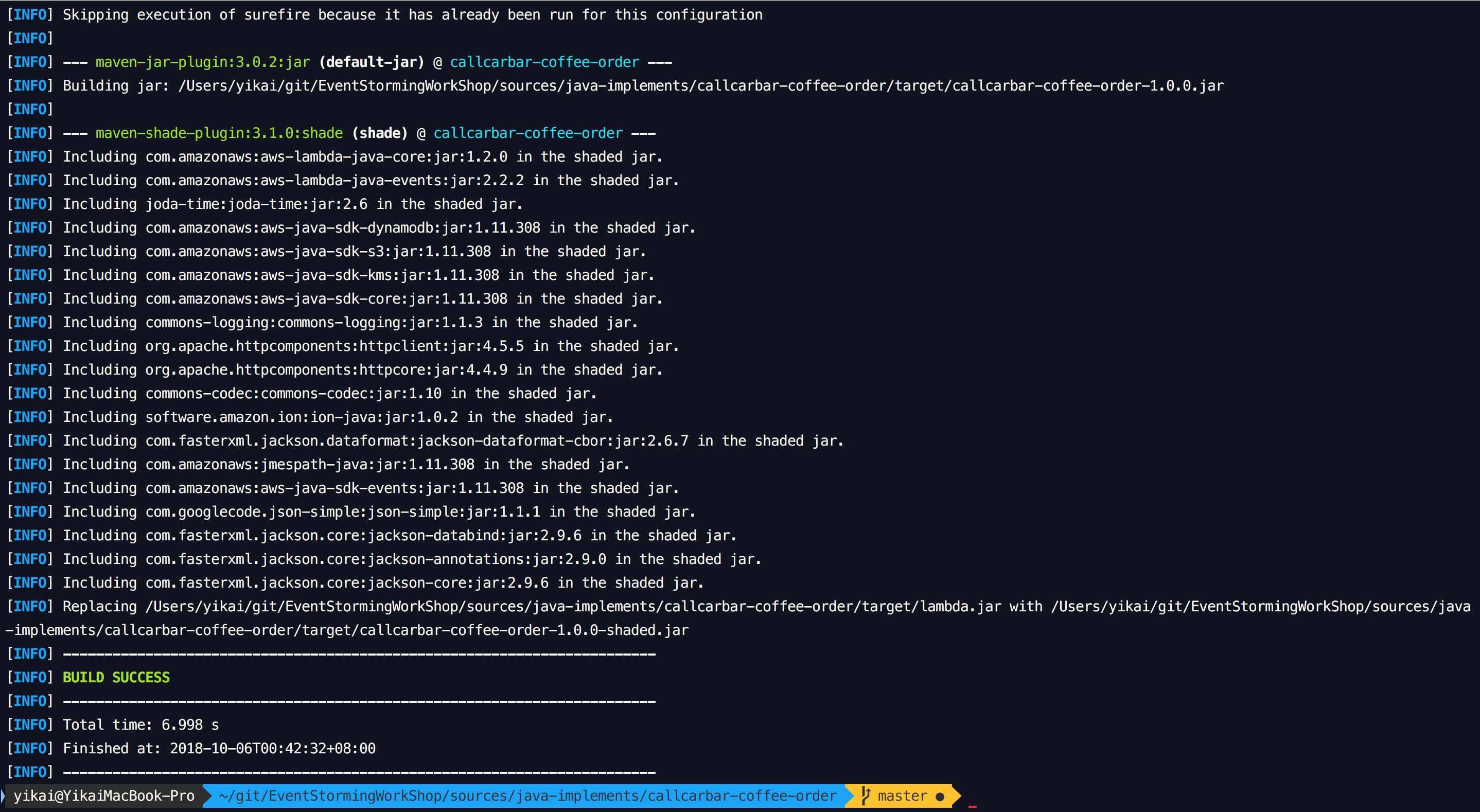Click the cyan callcarbar-coffee-order after default-jar
This screenshot has width=1480, height=812.
coord(544,62)
